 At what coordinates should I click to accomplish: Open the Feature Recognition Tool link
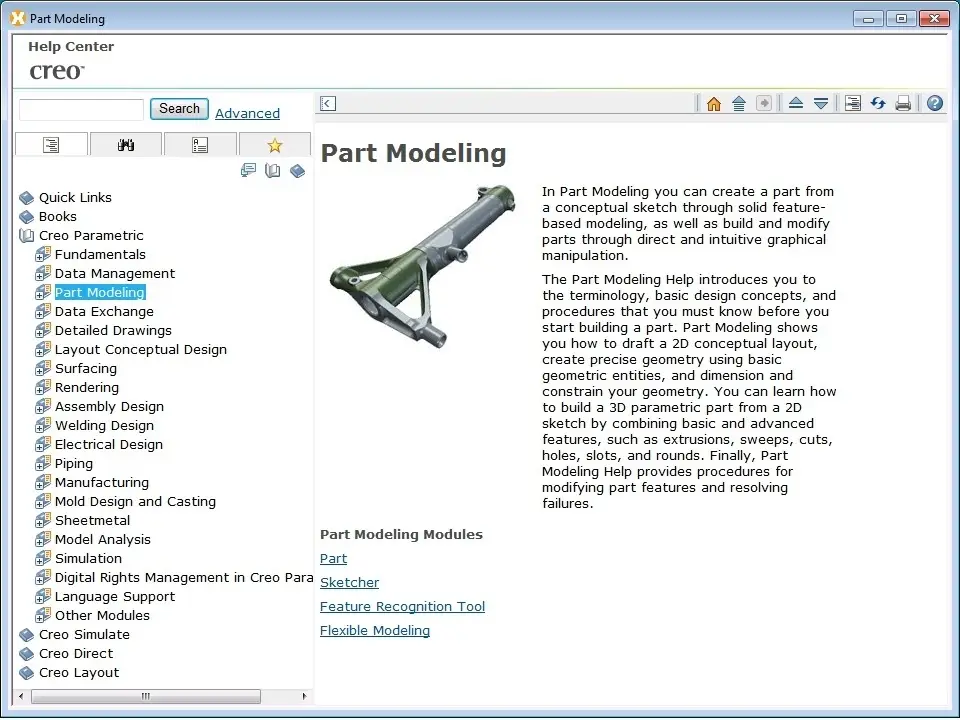click(x=402, y=606)
